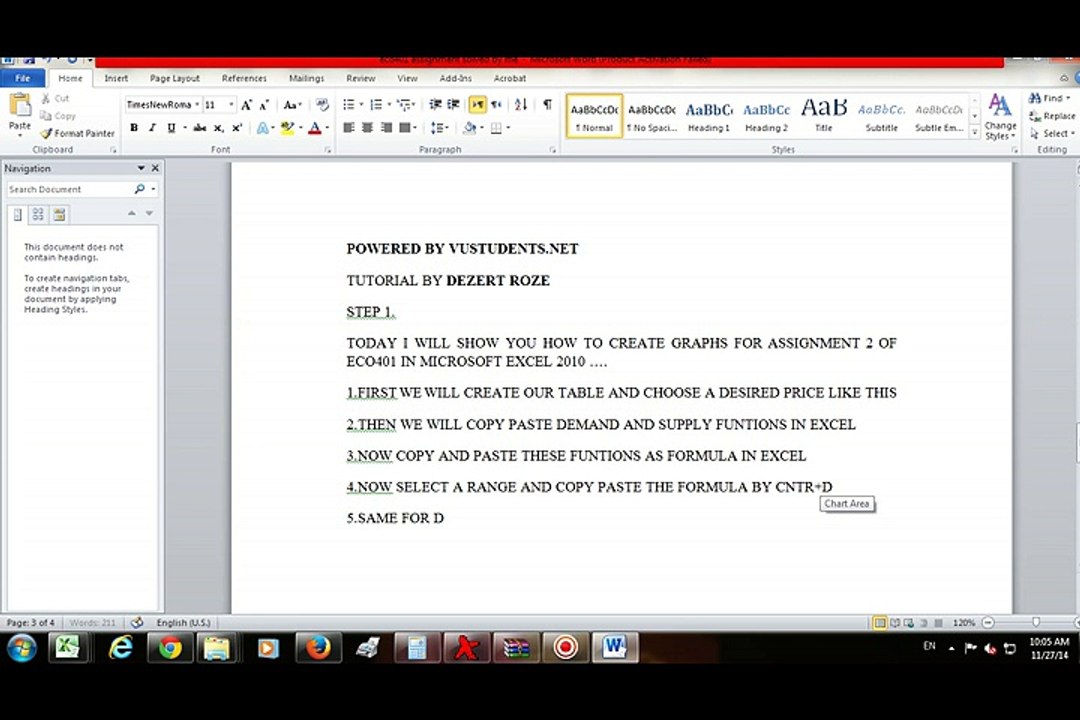Toggle Bold formatting

[134, 127]
